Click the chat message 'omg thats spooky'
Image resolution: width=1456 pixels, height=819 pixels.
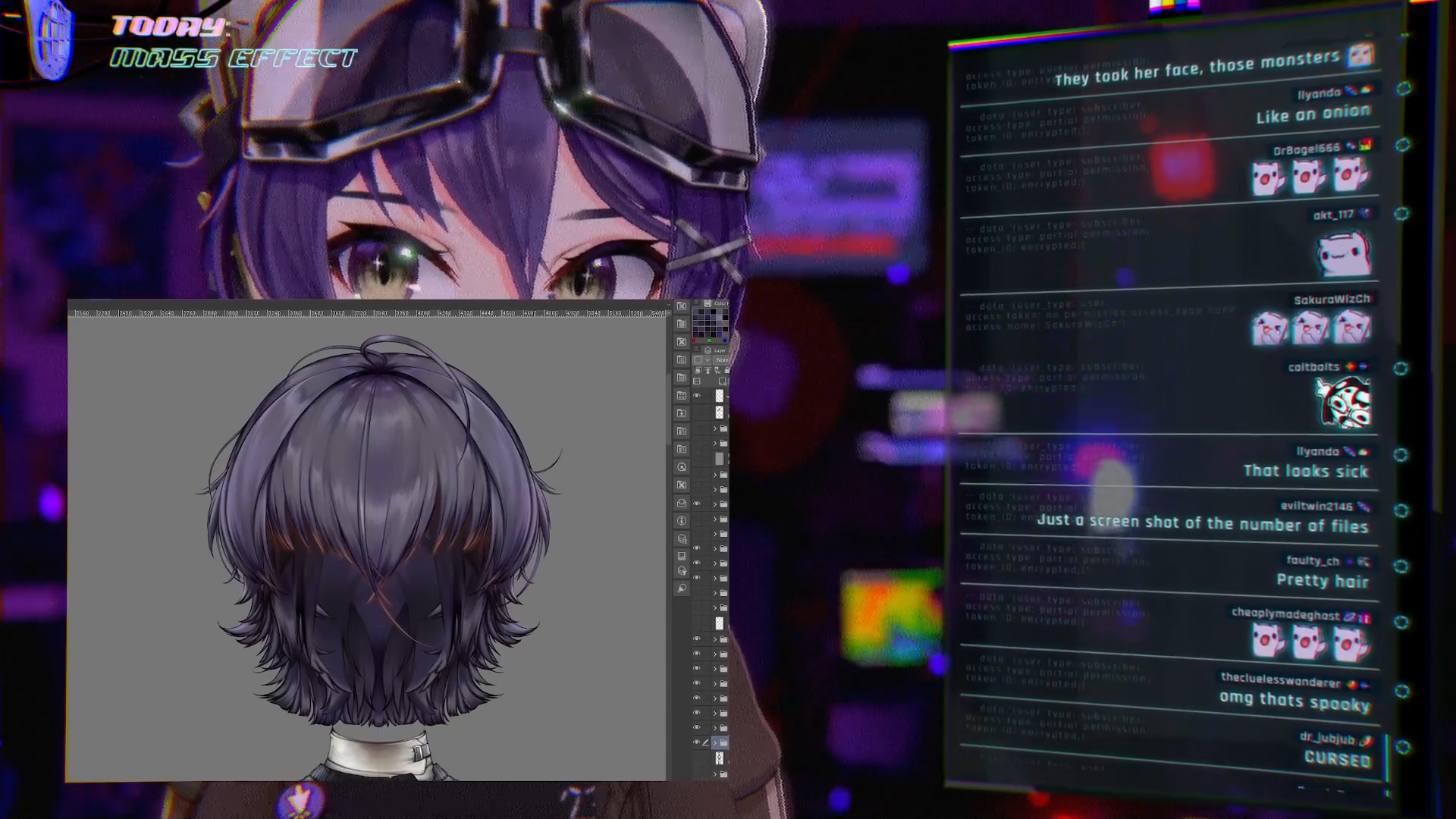(1295, 701)
